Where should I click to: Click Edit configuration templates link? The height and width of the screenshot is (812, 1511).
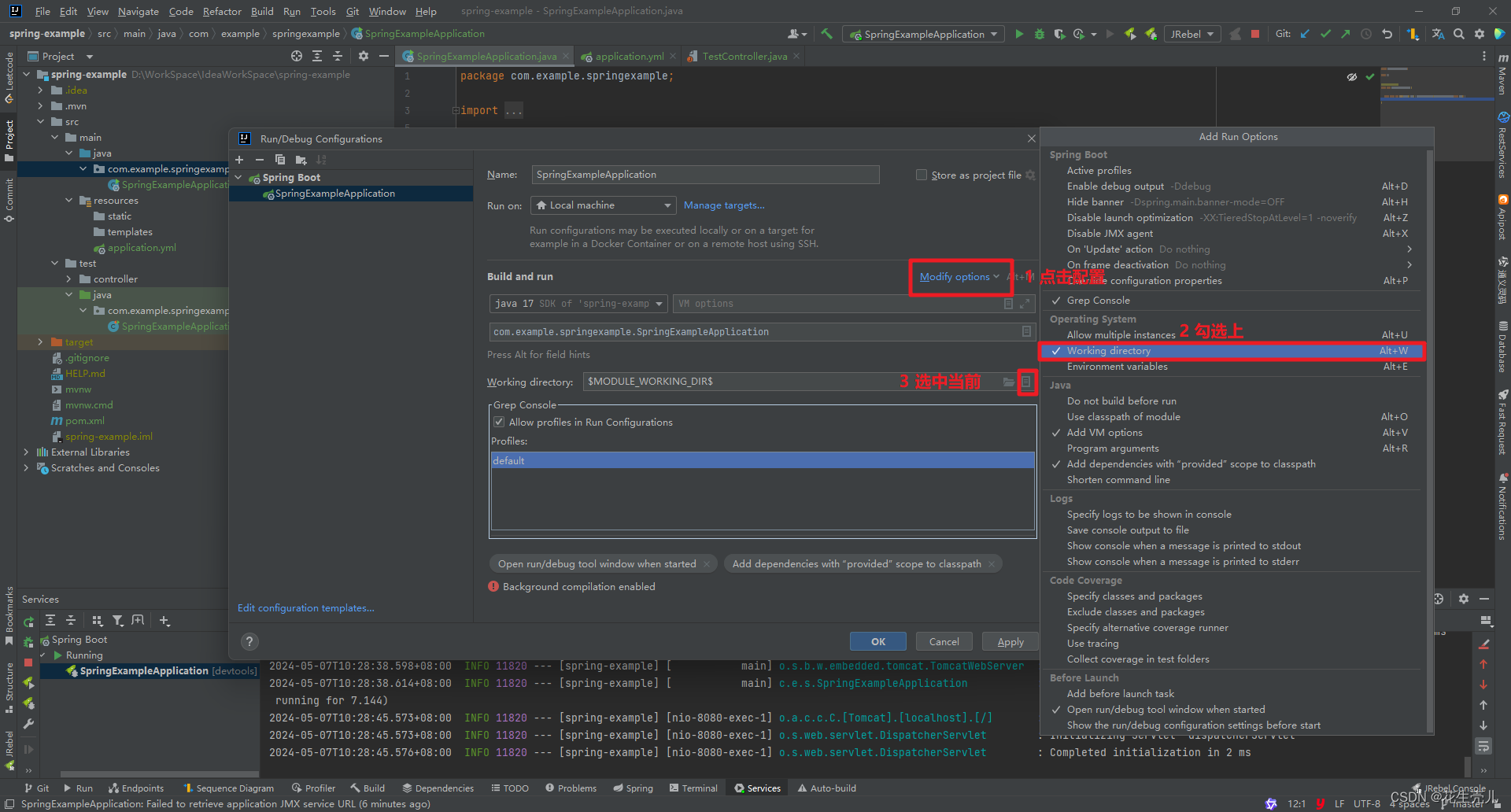click(306, 608)
